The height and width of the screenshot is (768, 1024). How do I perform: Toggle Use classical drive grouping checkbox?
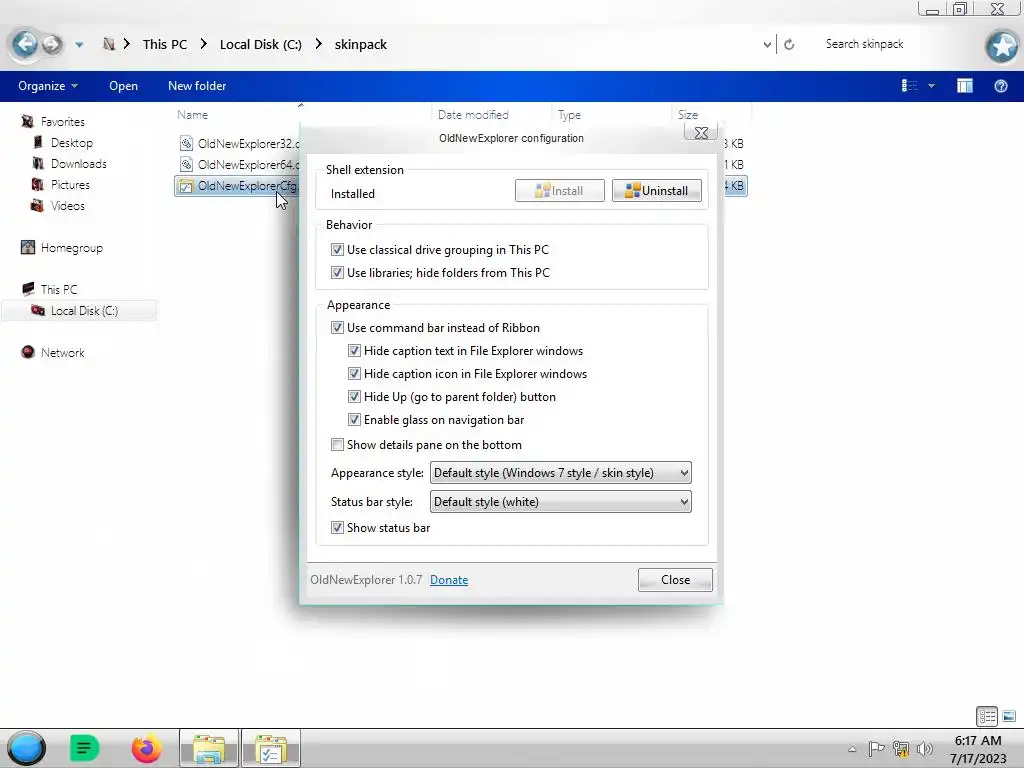click(337, 249)
